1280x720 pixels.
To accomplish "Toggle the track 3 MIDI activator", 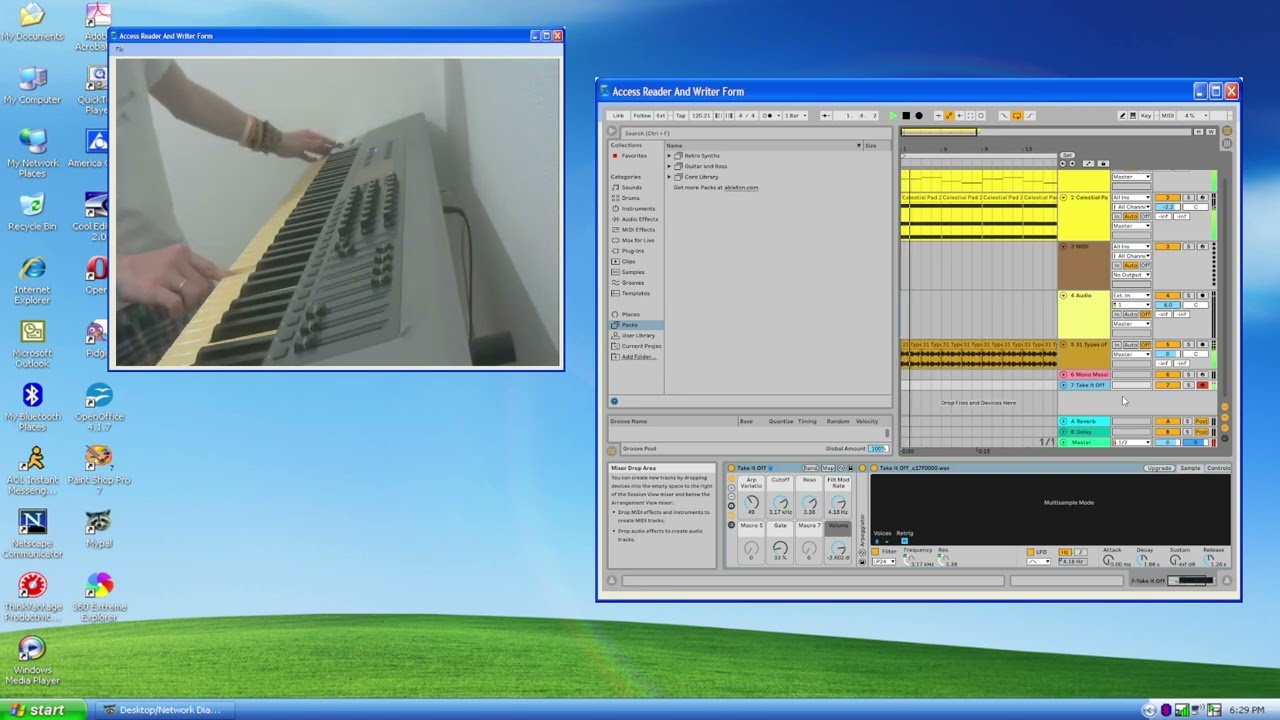I will pyautogui.click(x=1168, y=246).
